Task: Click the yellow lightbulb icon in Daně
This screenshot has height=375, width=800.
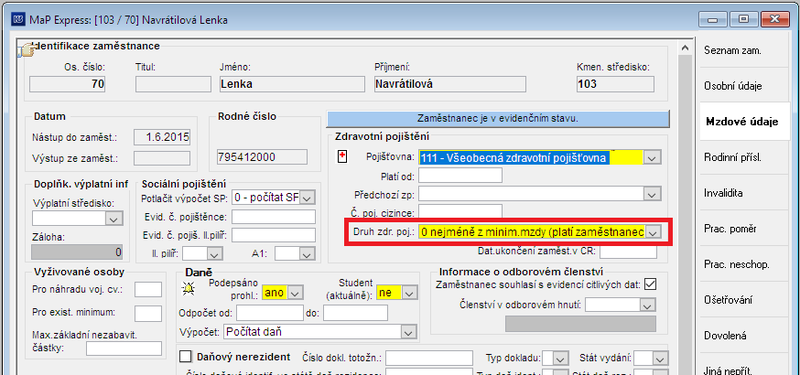Action: [189, 290]
